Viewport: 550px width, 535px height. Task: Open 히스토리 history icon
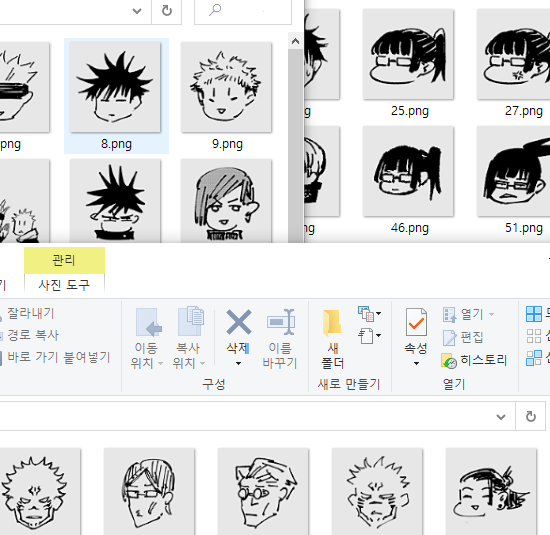449,361
